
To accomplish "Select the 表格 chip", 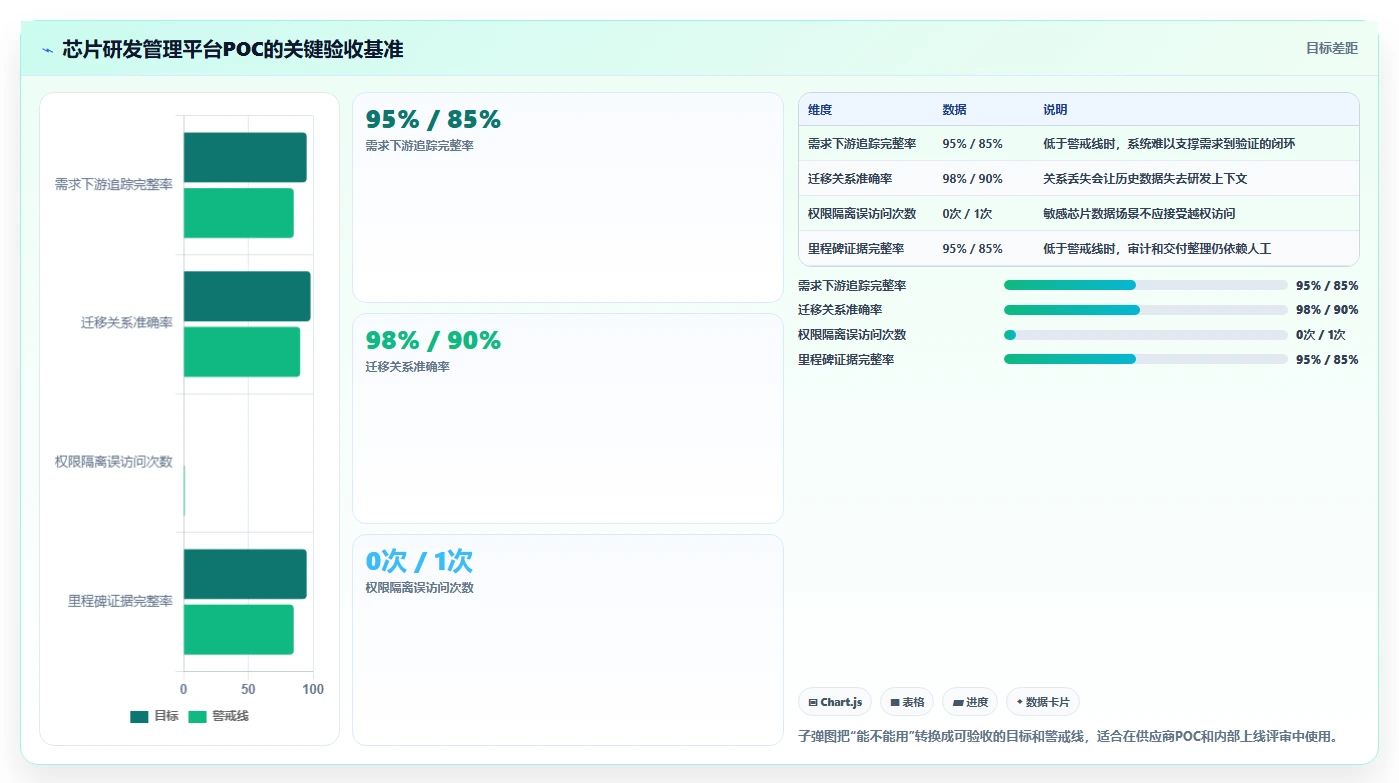I will coord(908,702).
